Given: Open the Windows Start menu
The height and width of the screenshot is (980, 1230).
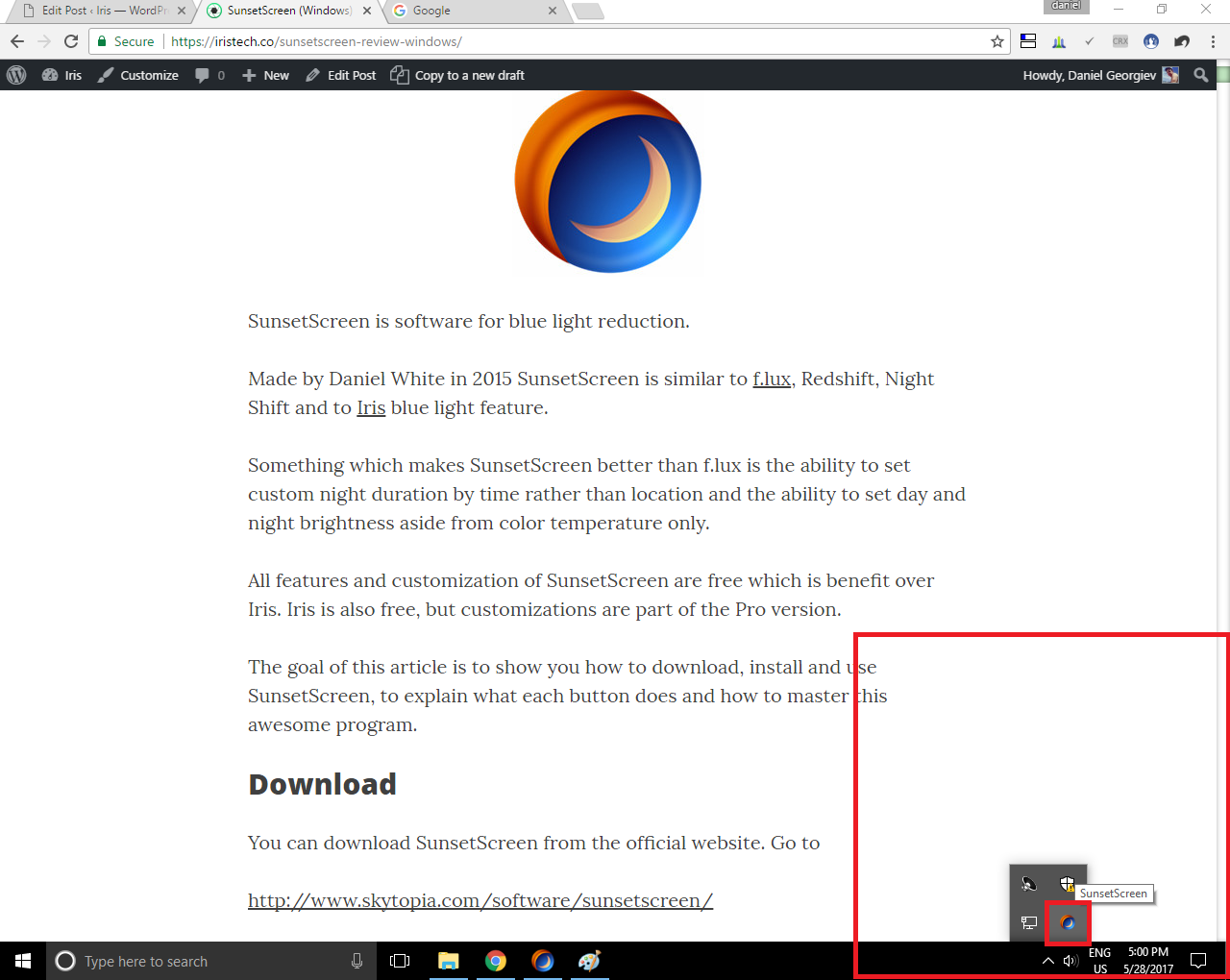Looking at the screenshot, I should click(x=23, y=961).
